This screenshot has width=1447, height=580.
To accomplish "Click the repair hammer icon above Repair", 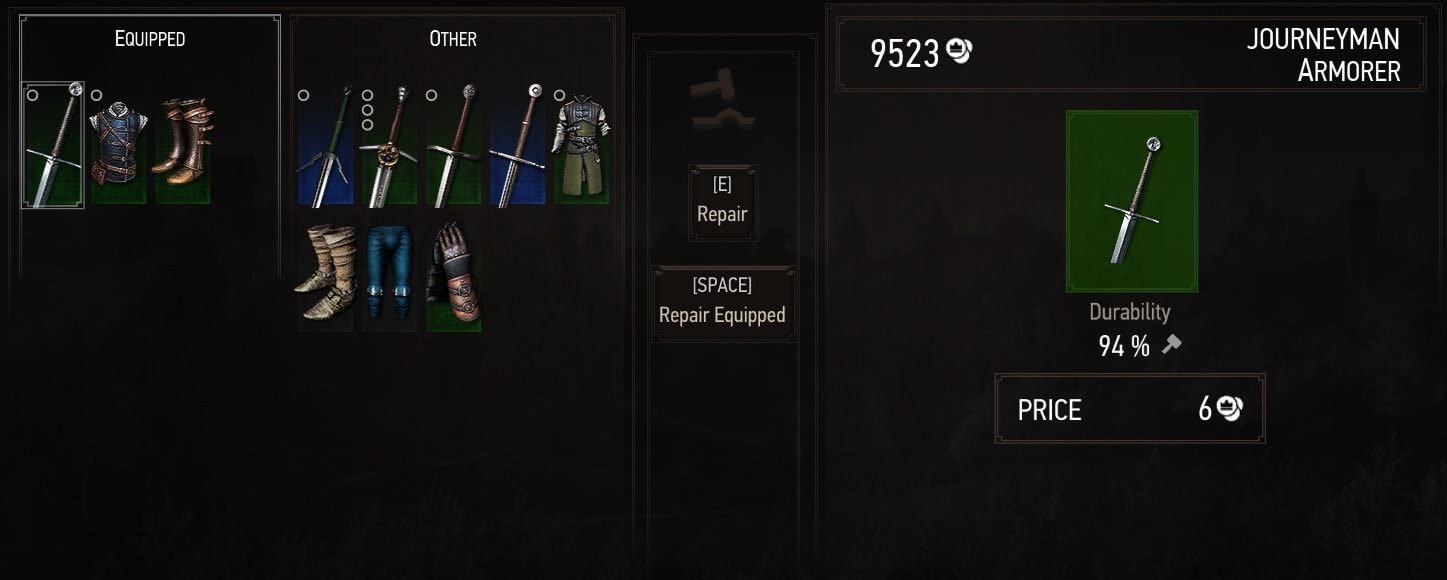I will [722, 101].
